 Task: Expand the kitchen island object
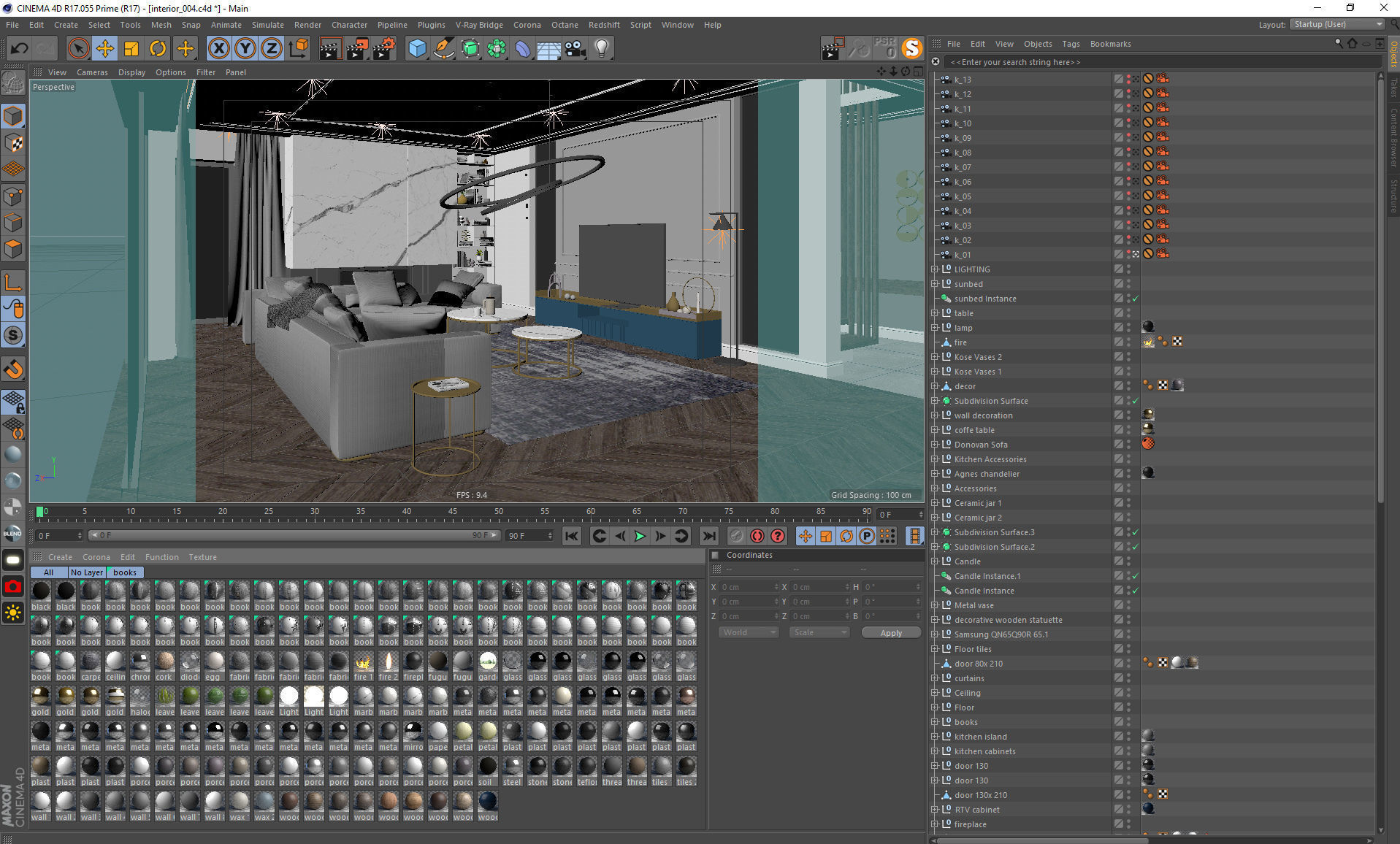click(x=935, y=737)
